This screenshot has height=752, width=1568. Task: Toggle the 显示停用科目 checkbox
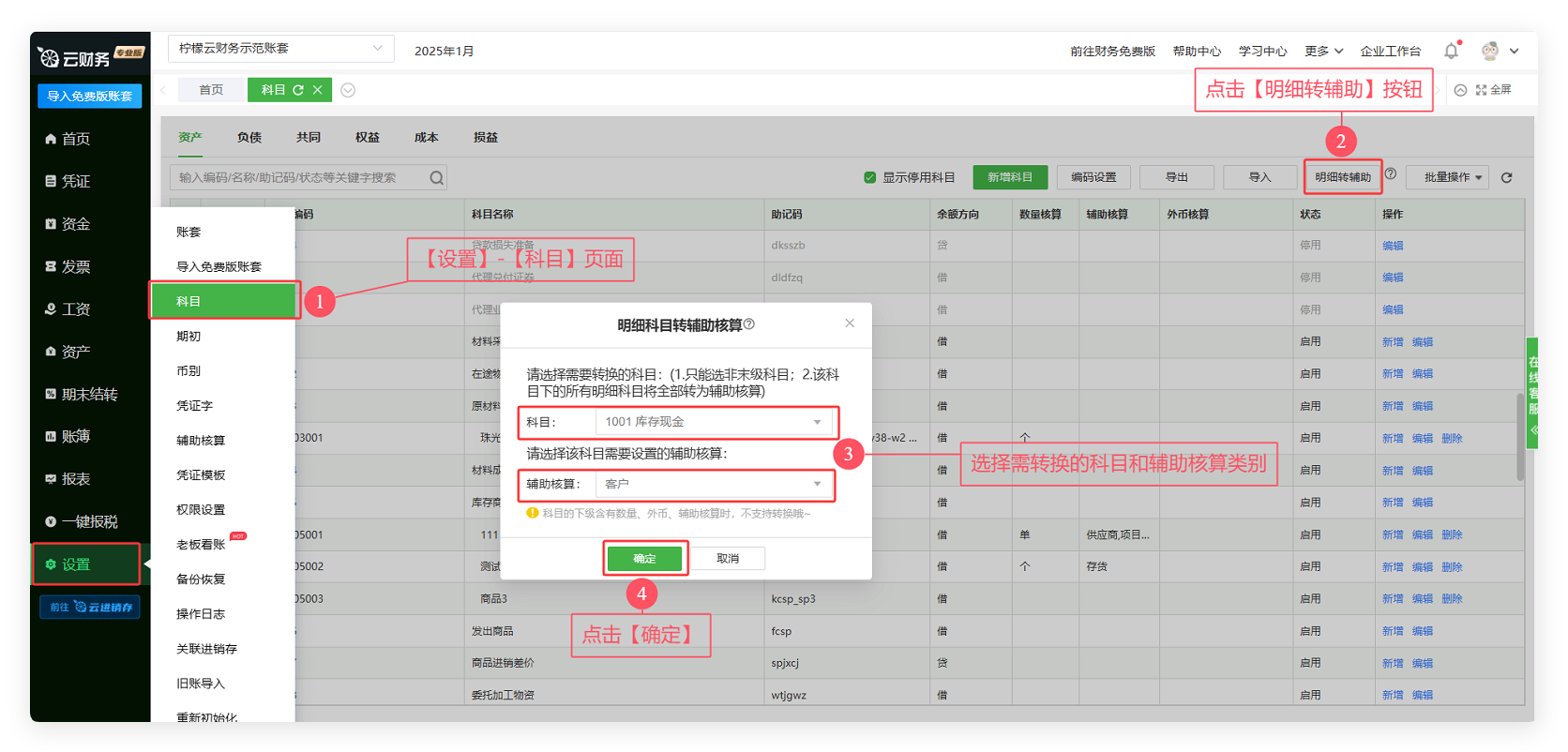(x=869, y=177)
